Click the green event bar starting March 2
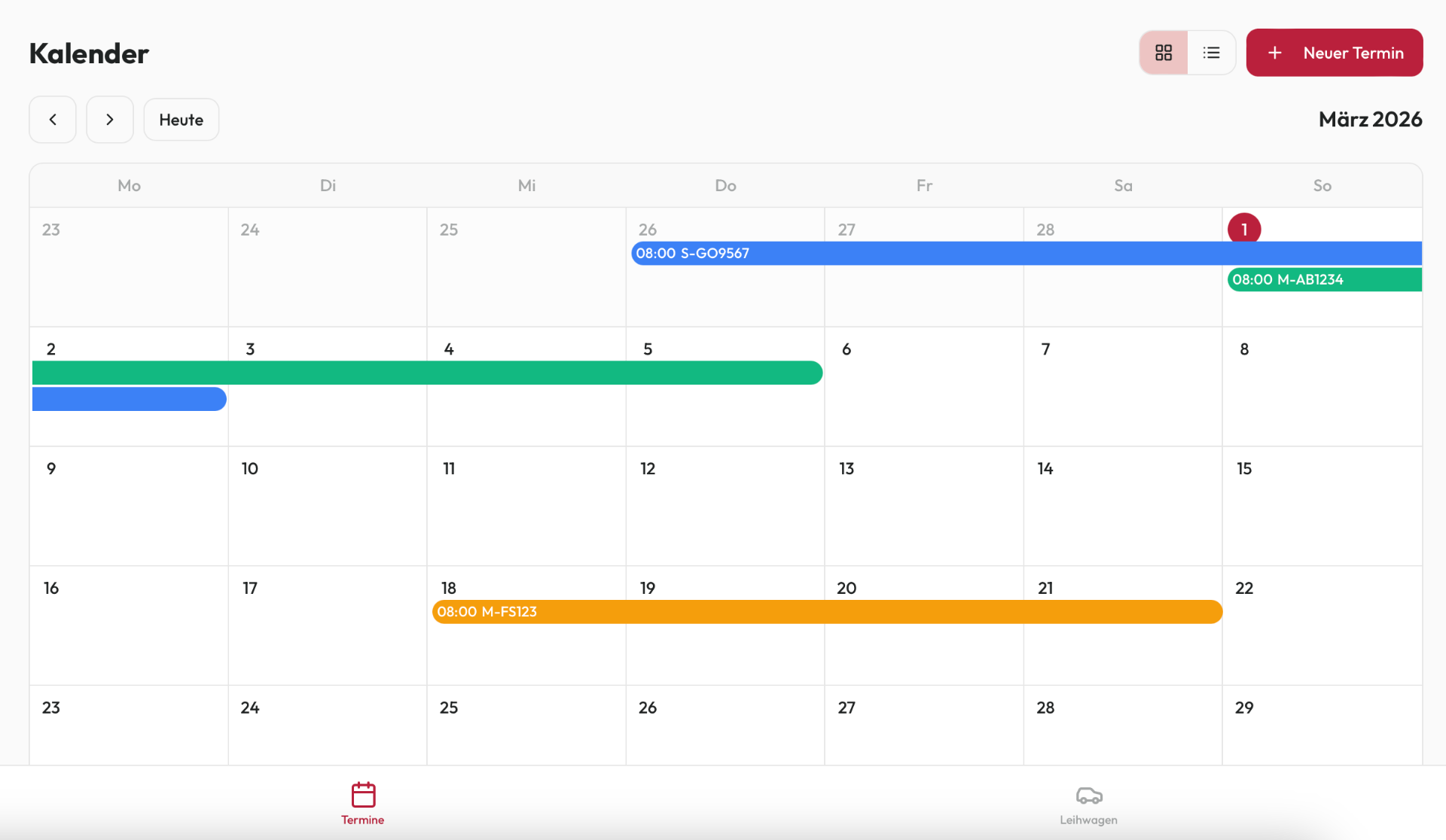The width and height of the screenshot is (1446, 840). coord(427,373)
